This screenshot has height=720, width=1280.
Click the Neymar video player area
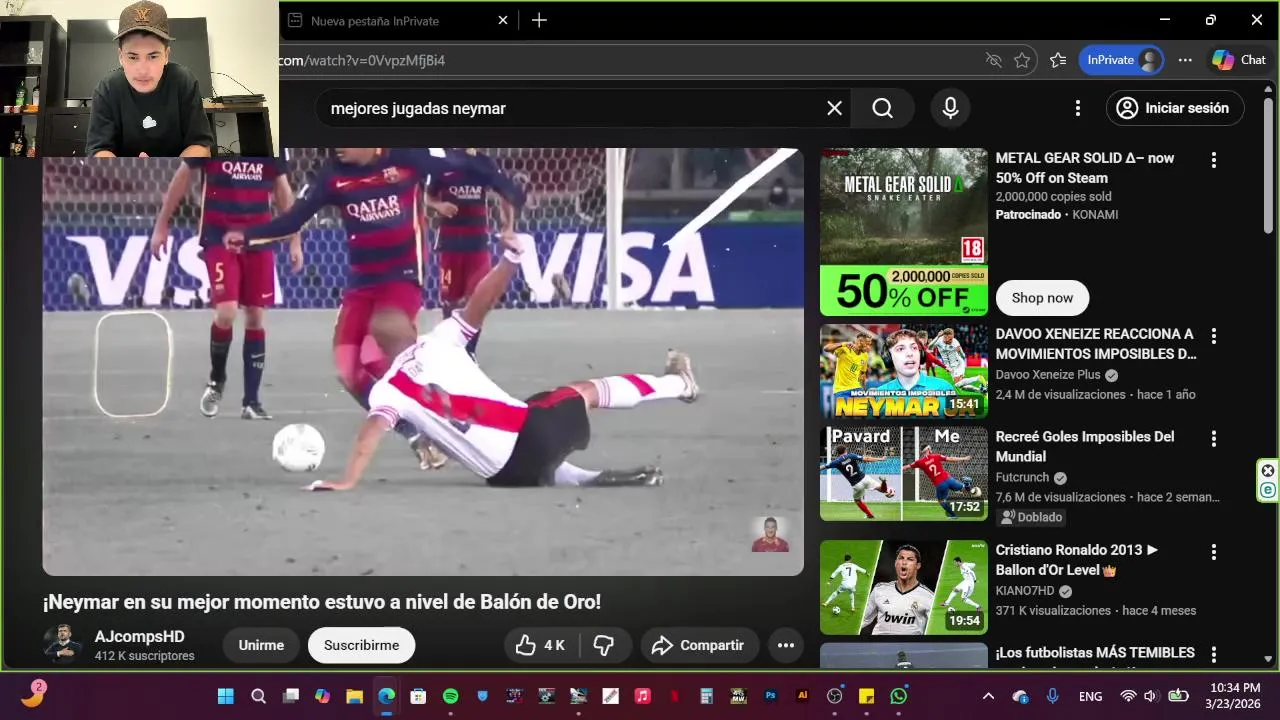coord(423,362)
